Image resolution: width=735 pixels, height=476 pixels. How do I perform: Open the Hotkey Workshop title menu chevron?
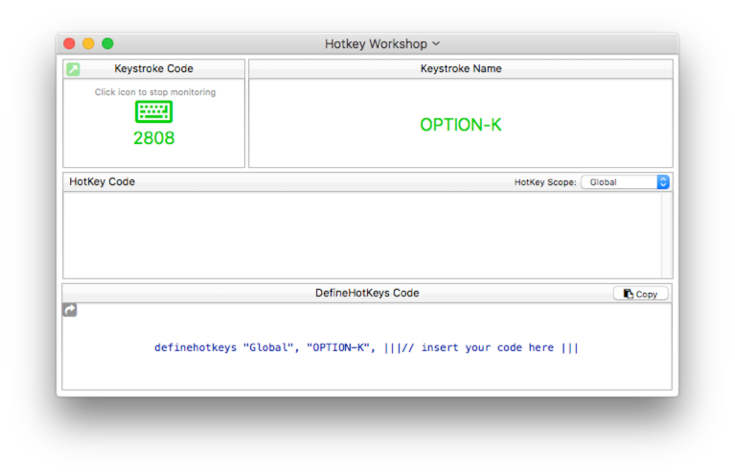click(436, 44)
